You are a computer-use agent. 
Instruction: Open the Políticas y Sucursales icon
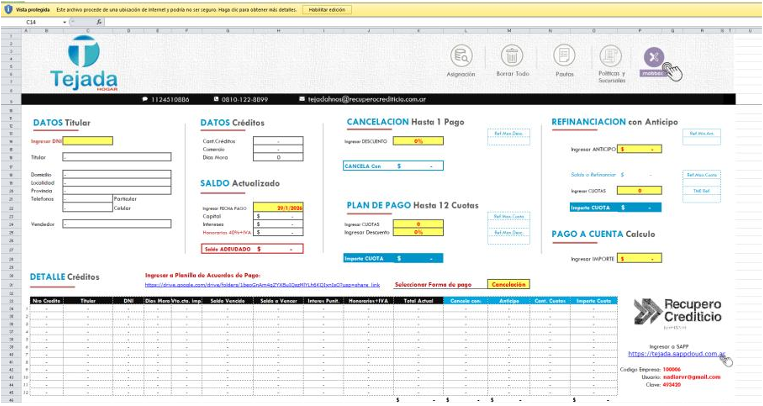[610, 56]
